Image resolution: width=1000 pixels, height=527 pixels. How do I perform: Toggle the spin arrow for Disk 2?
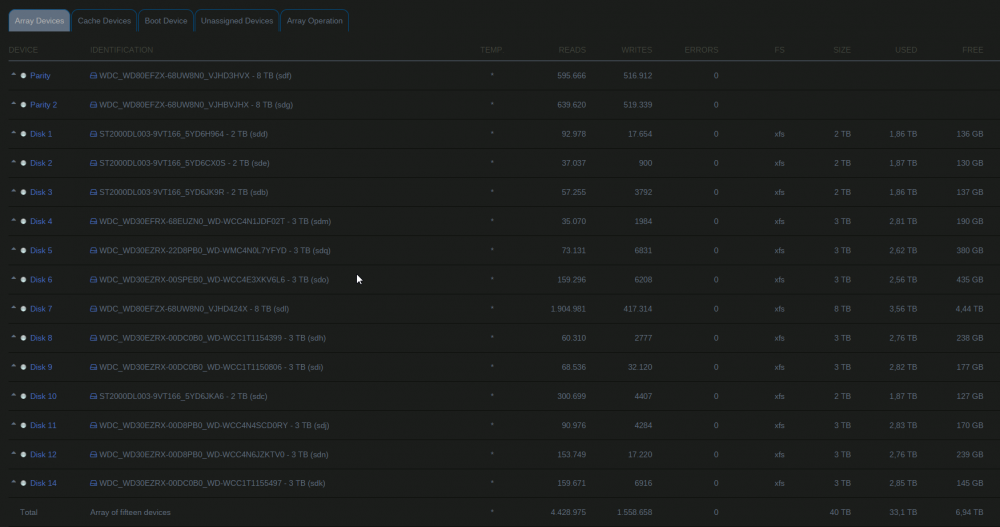(13, 162)
